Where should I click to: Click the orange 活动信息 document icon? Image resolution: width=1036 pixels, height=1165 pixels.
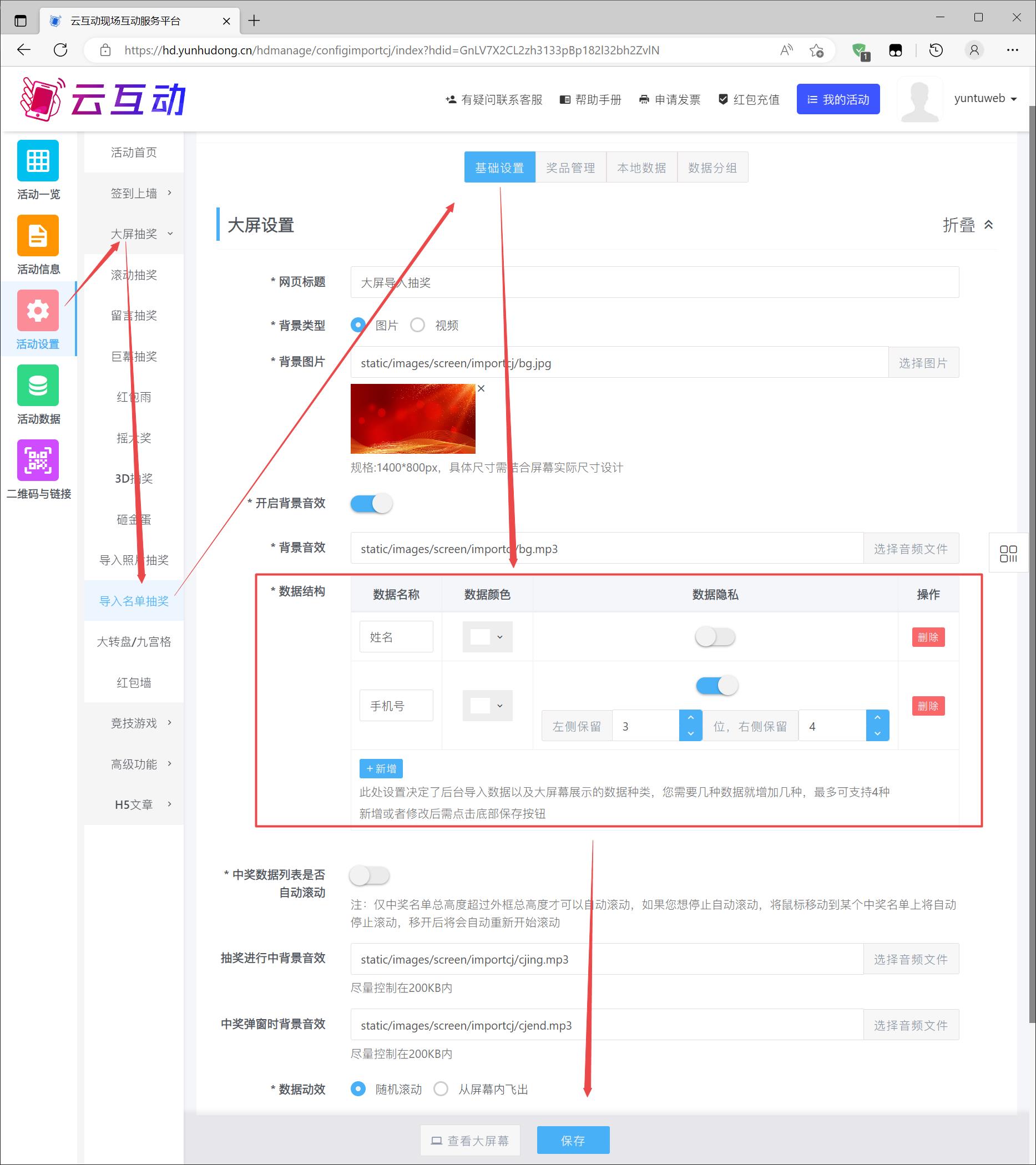(38, 235)
